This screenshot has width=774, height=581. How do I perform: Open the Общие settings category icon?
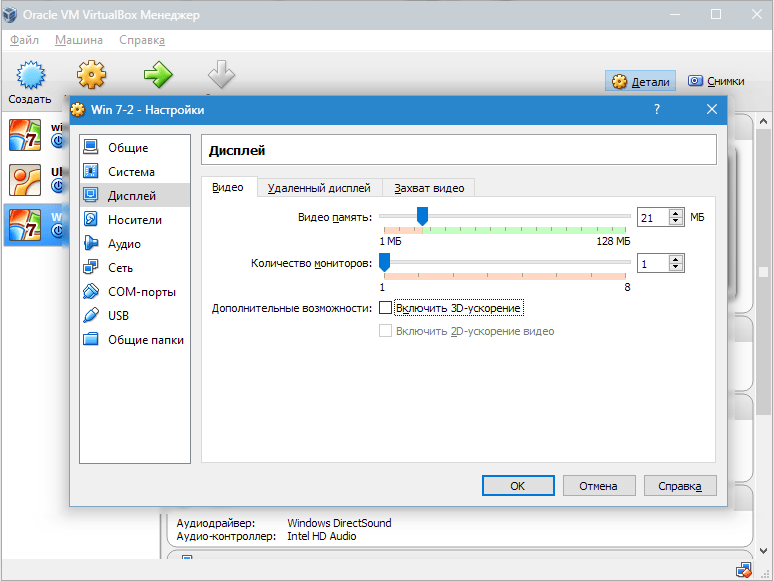[91, 148]
